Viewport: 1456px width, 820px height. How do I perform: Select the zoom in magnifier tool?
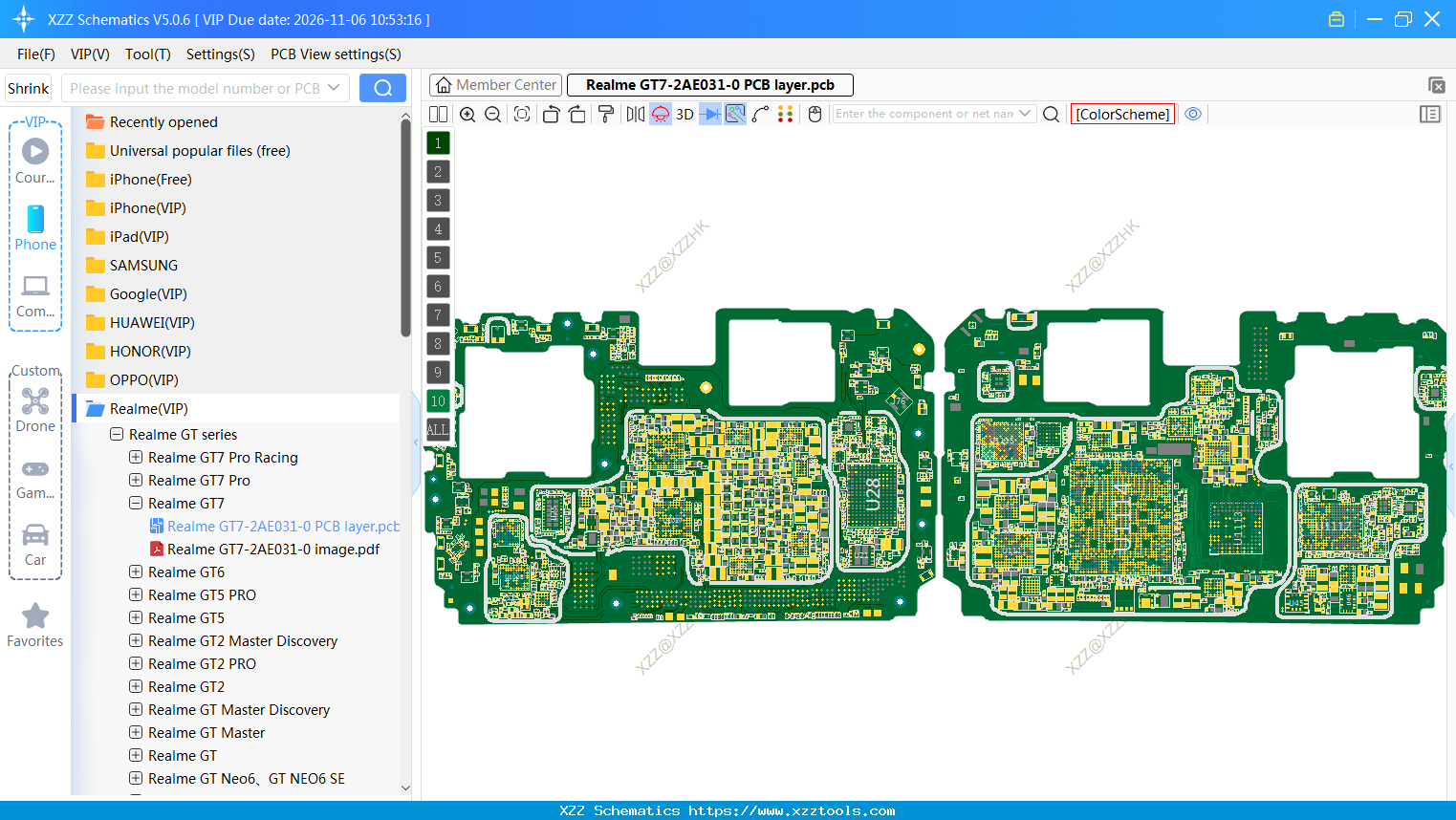click(467, 114)
